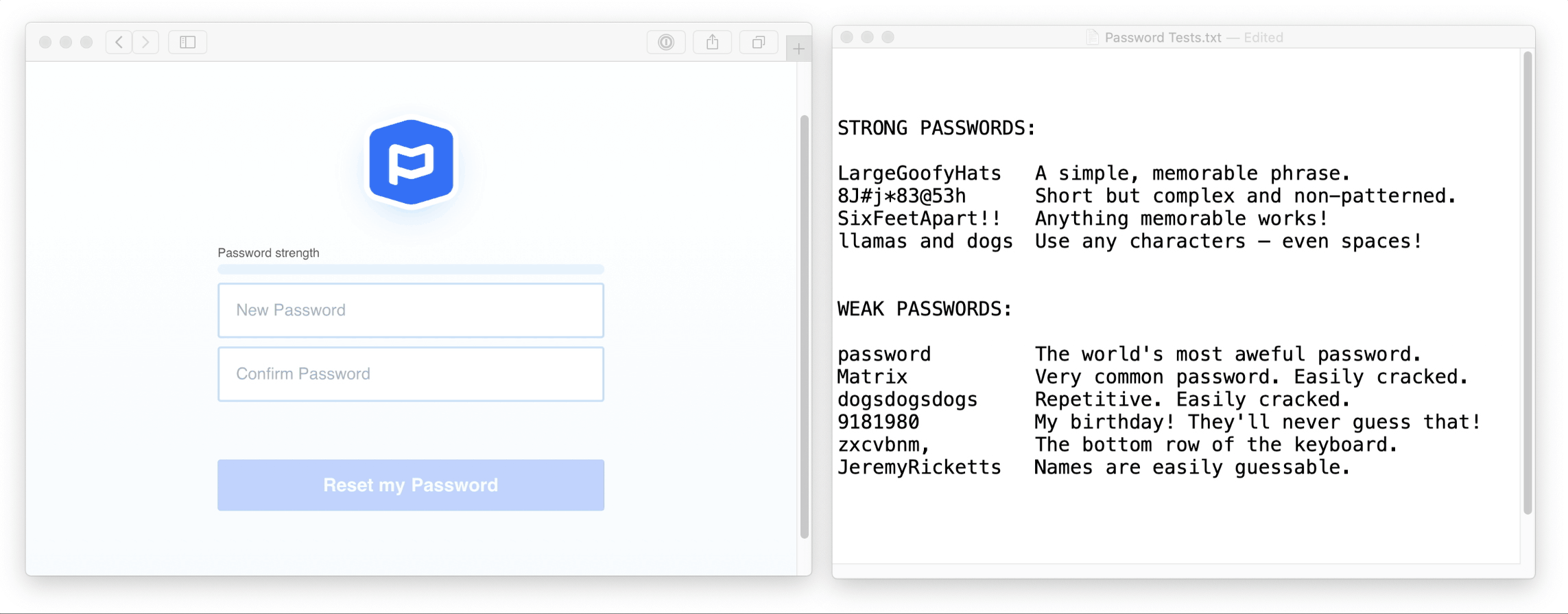Click the WEAK PASSWORDS heading line
Screen dimensions: 1568x614
[x=924, y=309]
